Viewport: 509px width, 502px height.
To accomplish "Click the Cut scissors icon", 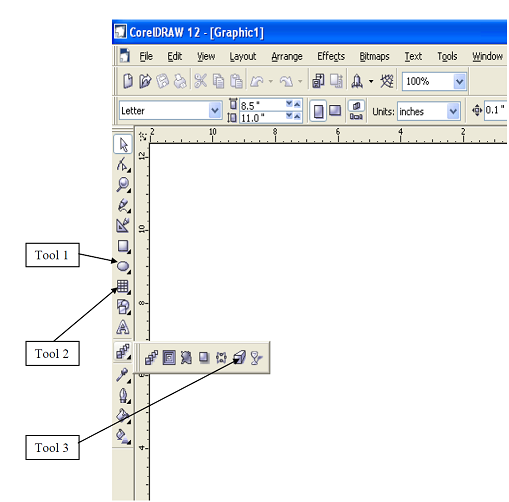I will click(201, 81).
